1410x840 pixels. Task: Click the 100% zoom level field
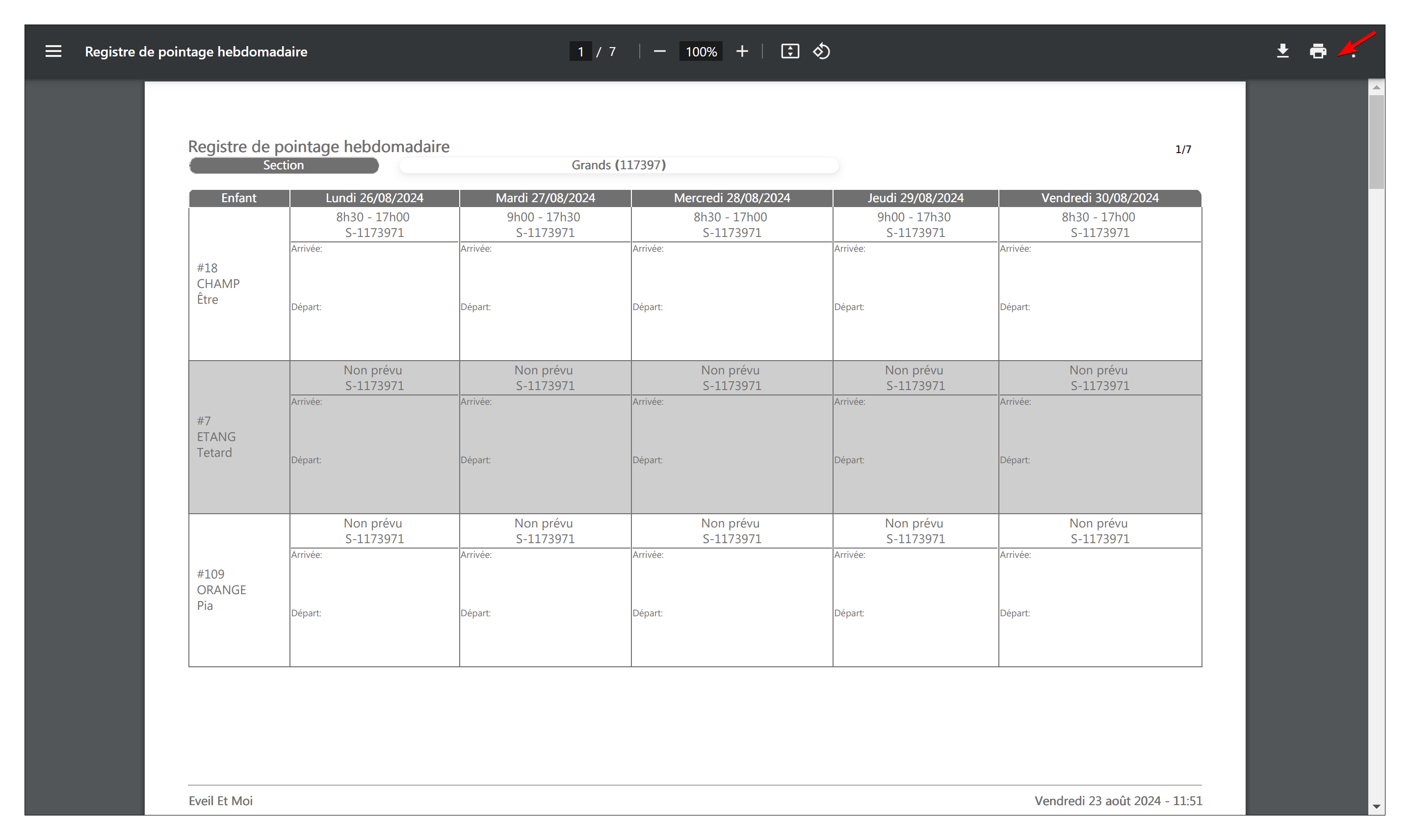click(701, 52)
